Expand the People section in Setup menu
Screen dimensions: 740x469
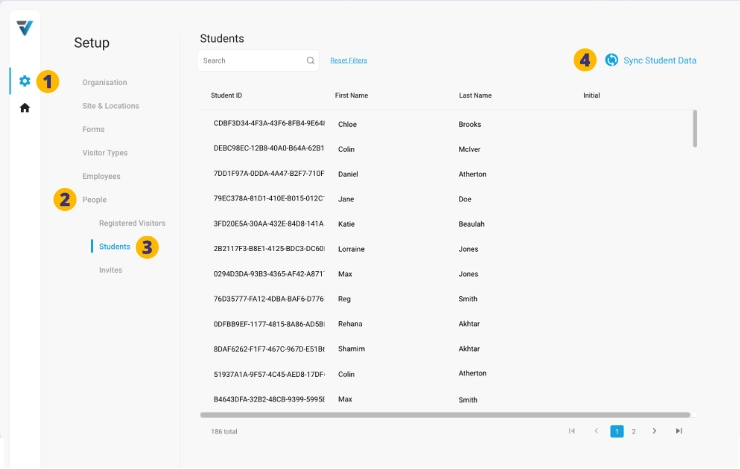(x=94, y=200)
